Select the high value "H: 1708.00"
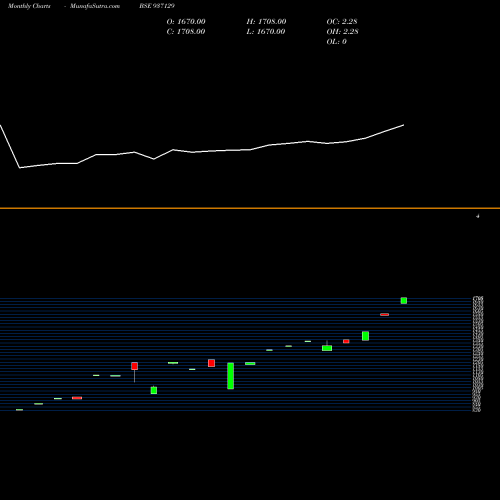 click(x=266, y=22)
